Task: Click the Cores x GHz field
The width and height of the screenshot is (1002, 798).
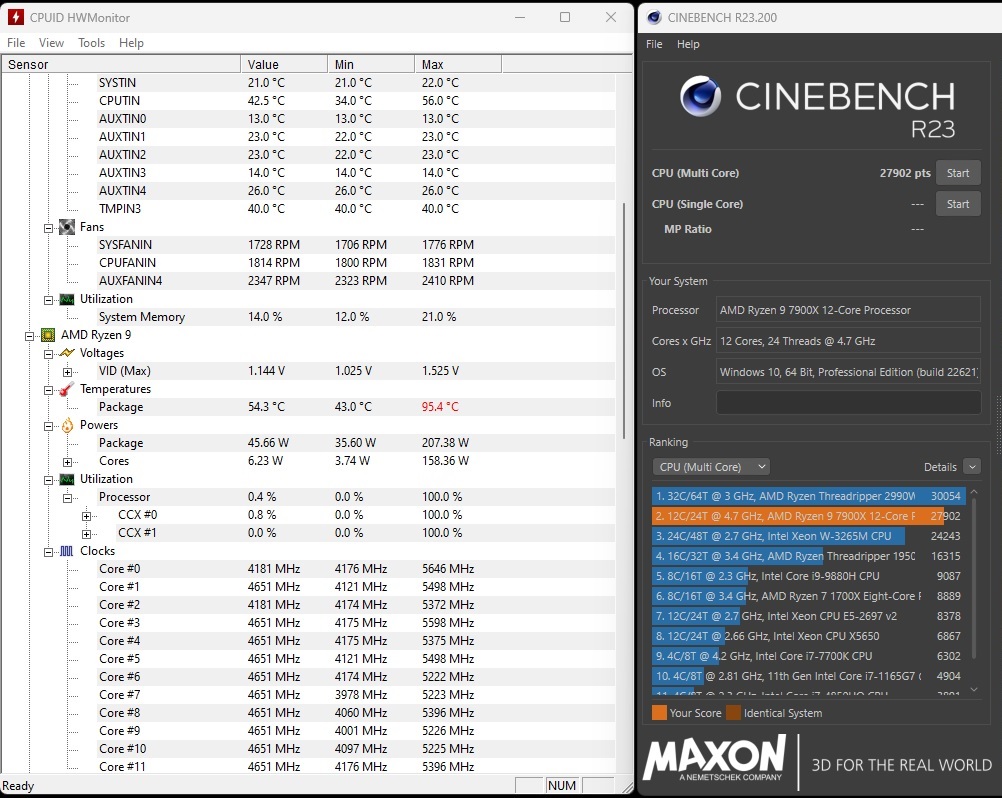Action: point(848,341)
